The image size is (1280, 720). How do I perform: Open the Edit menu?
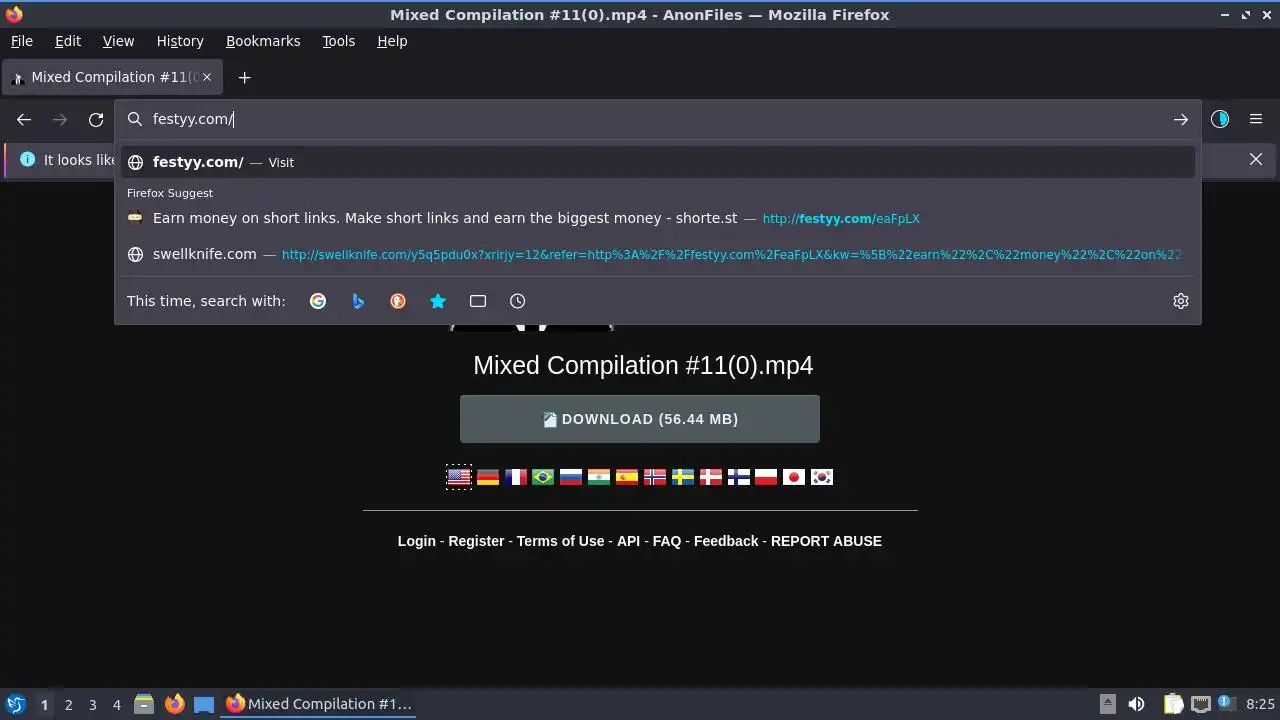point(68,41)
